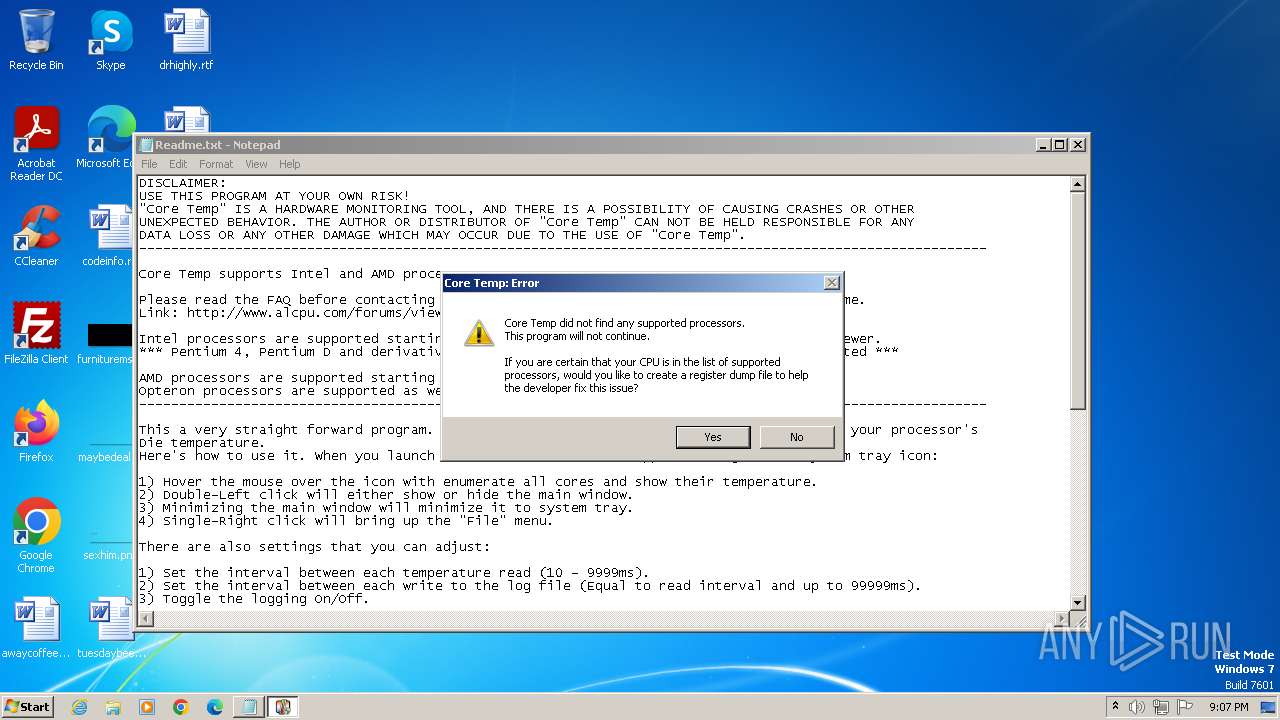Switch to Core Temp taskbar button

click(283, 707)
